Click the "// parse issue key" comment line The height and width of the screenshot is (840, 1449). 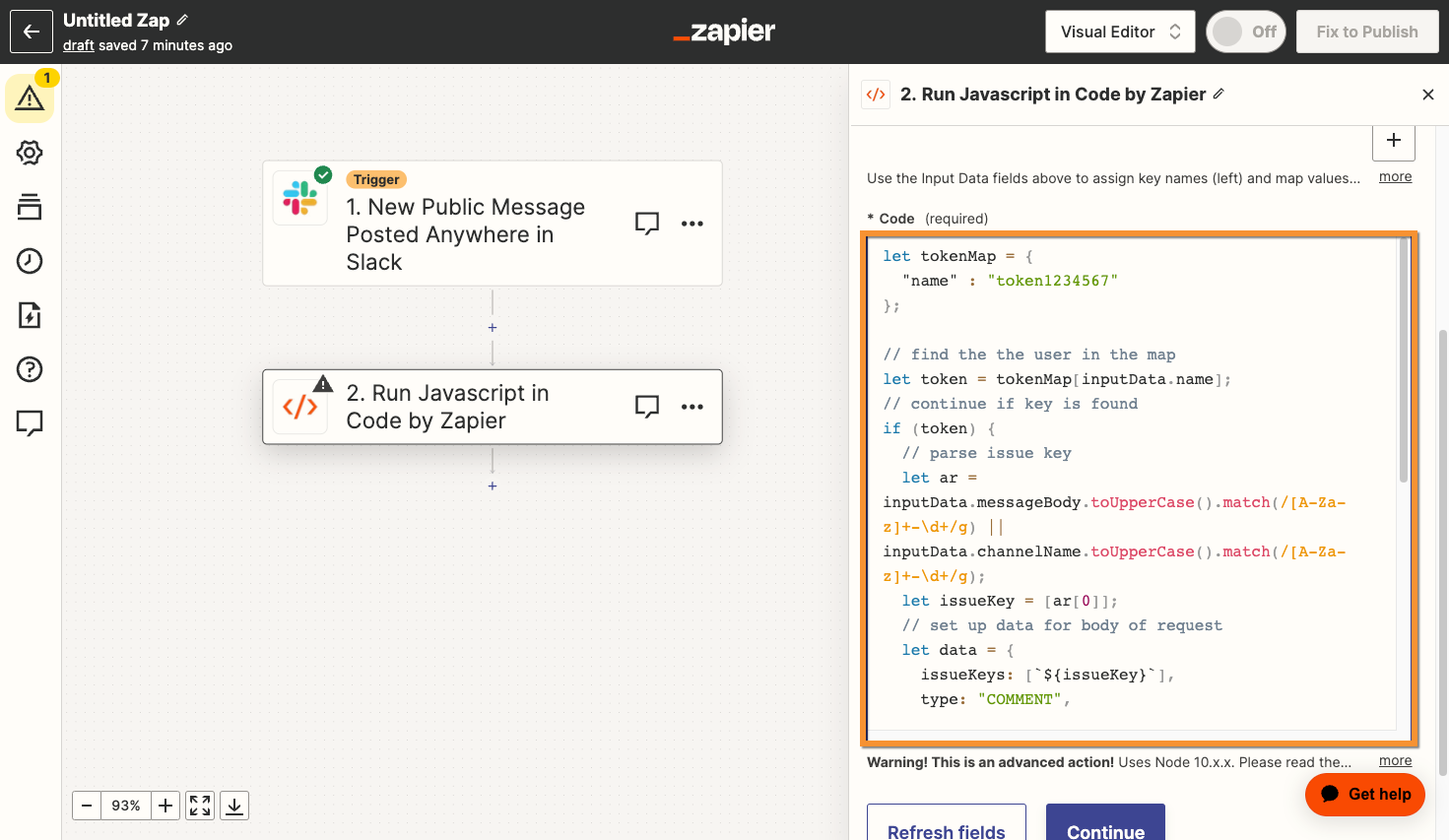(x=986, y=453)
